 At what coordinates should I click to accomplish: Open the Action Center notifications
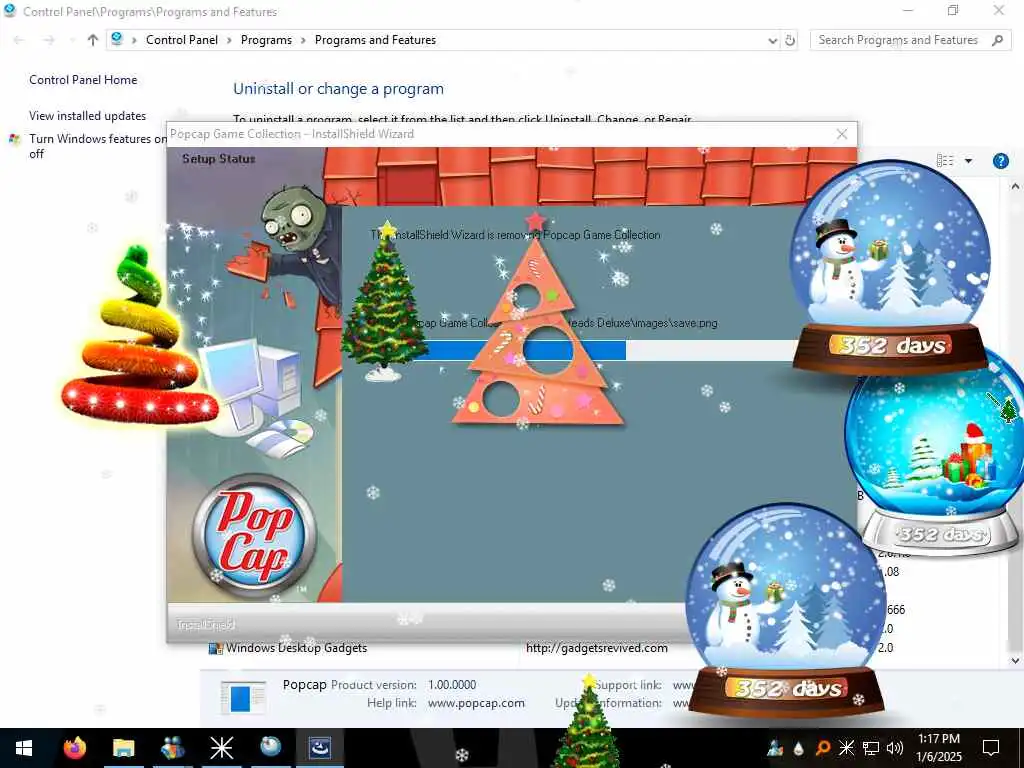[x=991, y=748]
